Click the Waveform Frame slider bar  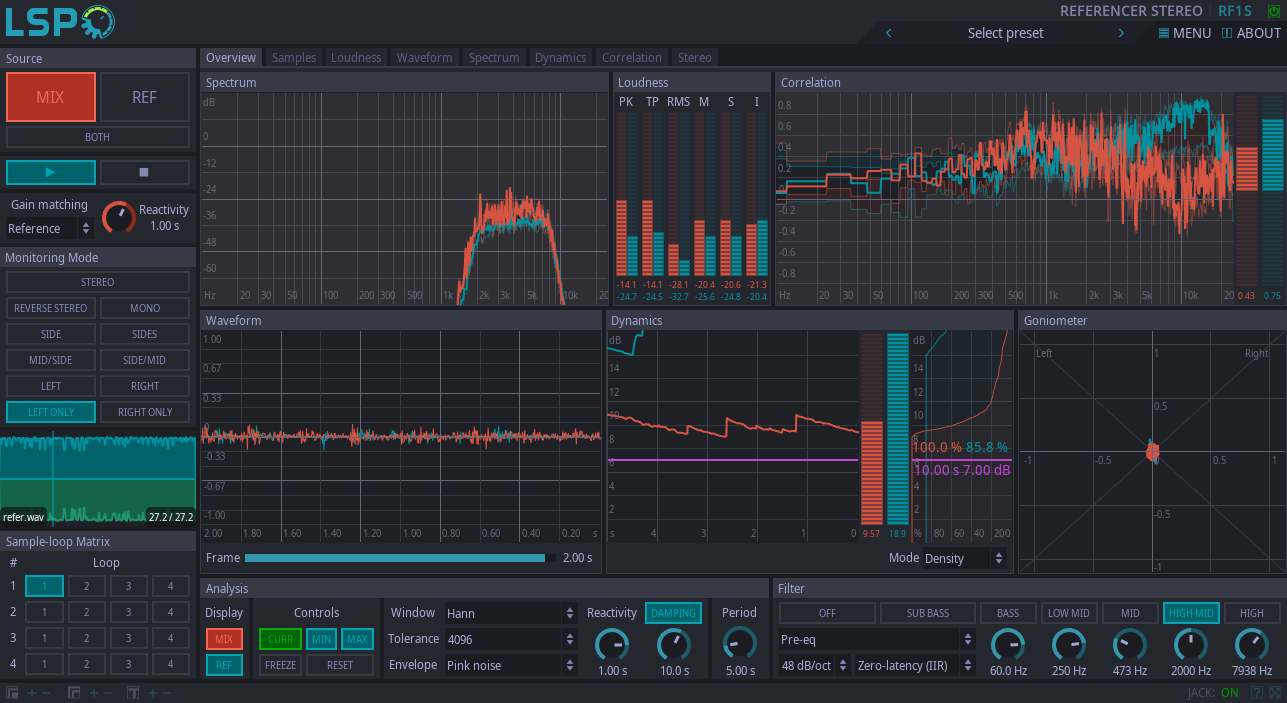click(x=399, y=558)
